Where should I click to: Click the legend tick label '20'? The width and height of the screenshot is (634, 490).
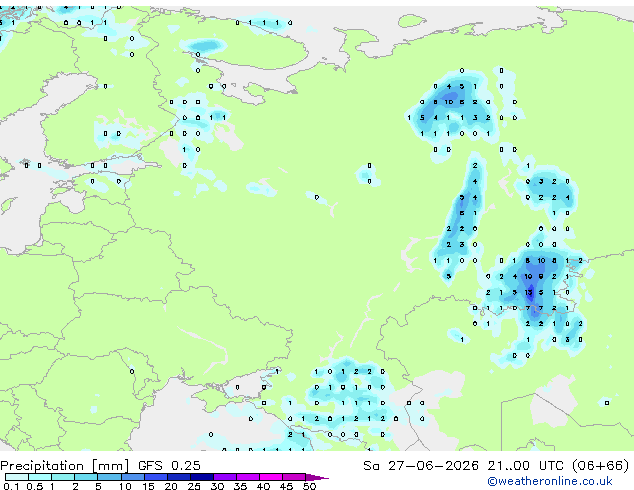pyautogui.click(x=171, y=486)
